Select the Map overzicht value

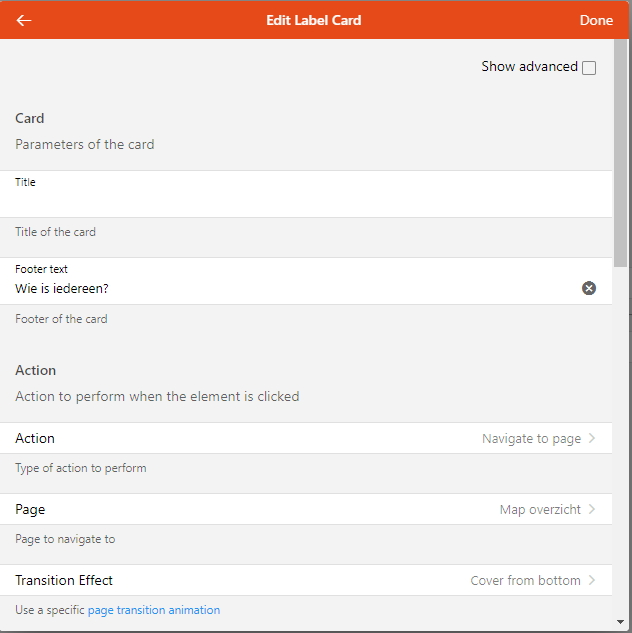pos(540,510)
